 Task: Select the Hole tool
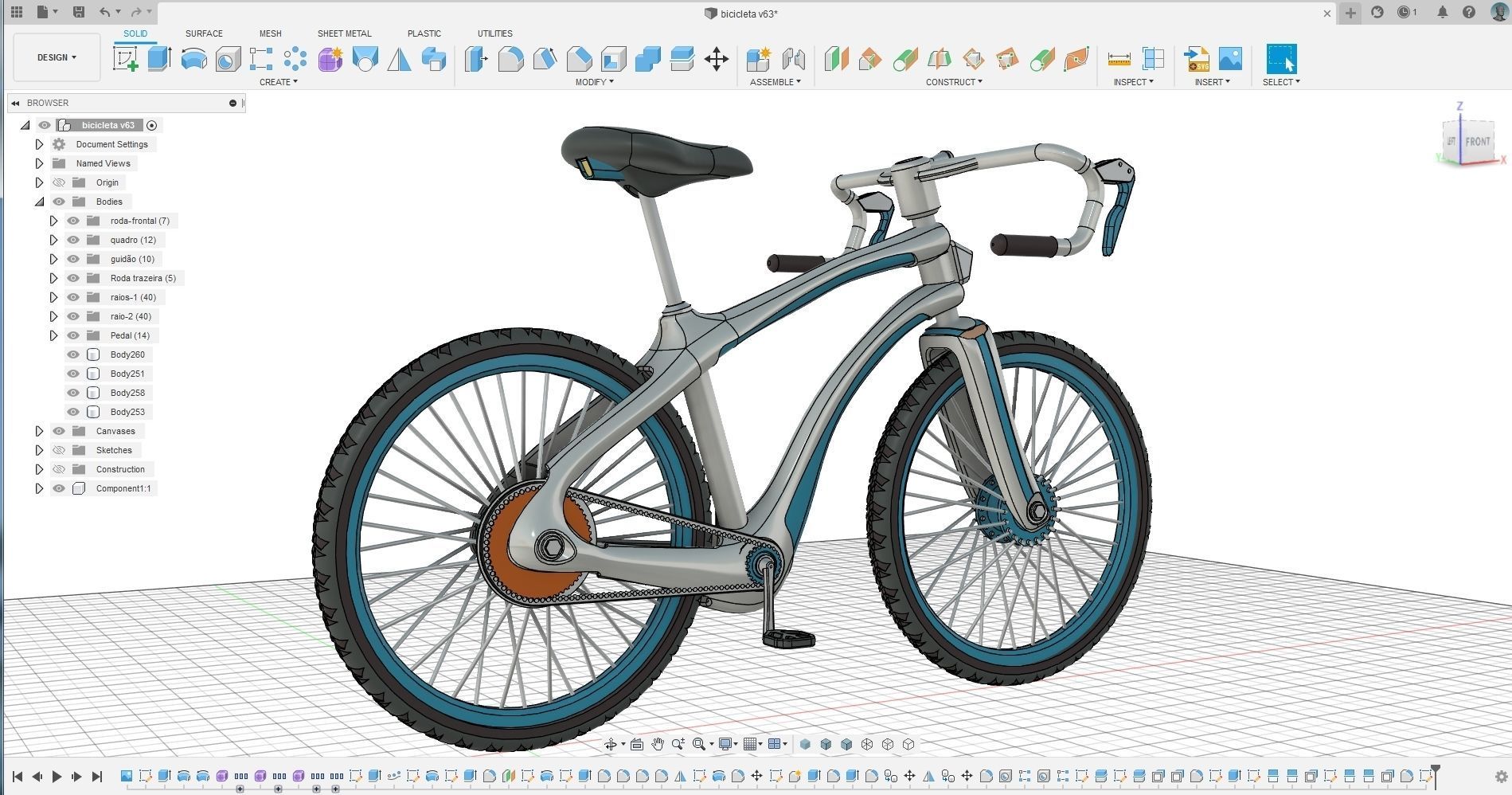coord(228,59)
